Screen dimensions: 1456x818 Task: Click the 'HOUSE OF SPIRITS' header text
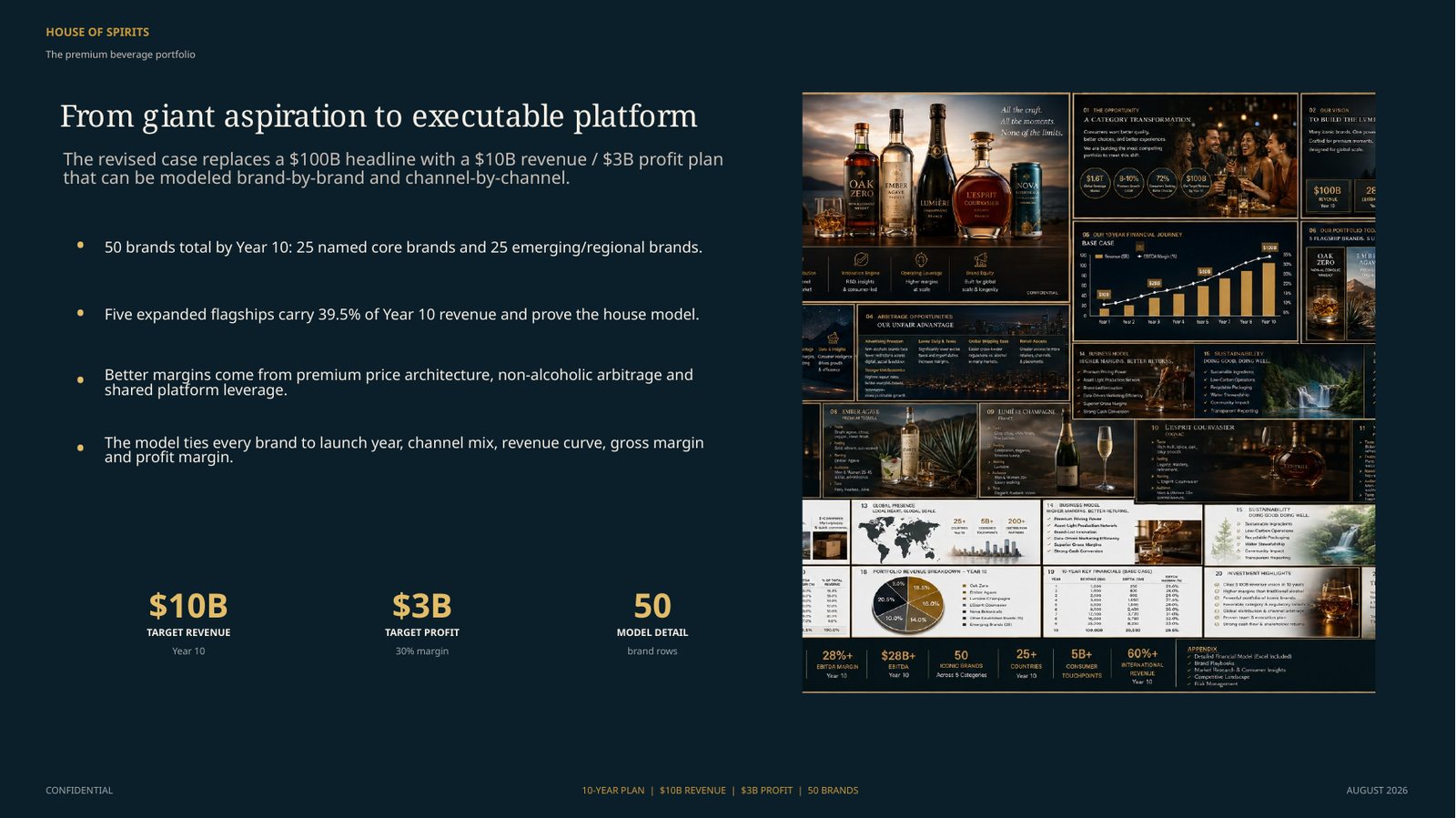(x=97, y=32)
